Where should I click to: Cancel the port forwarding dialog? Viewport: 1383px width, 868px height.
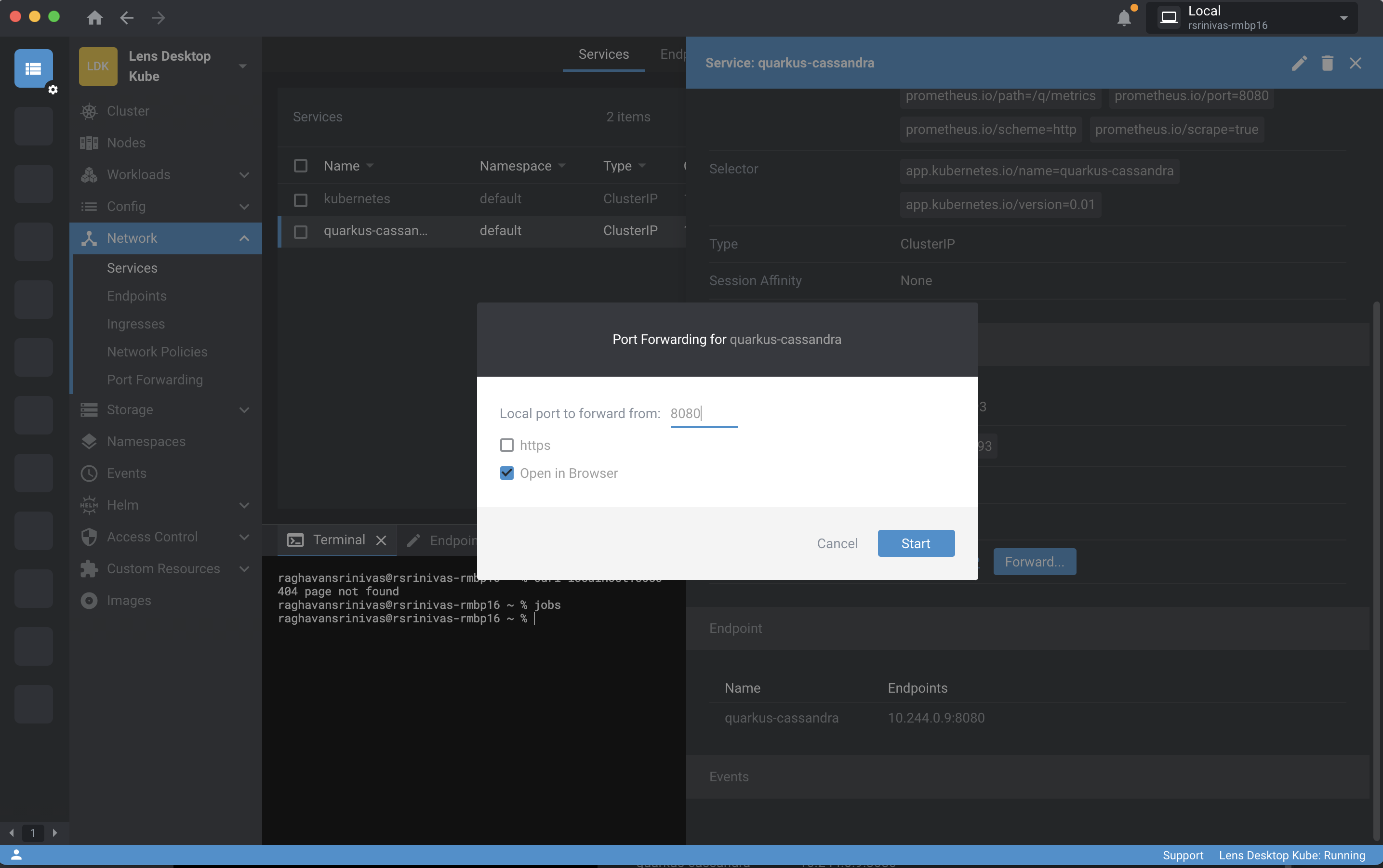(x=837, y=544)
